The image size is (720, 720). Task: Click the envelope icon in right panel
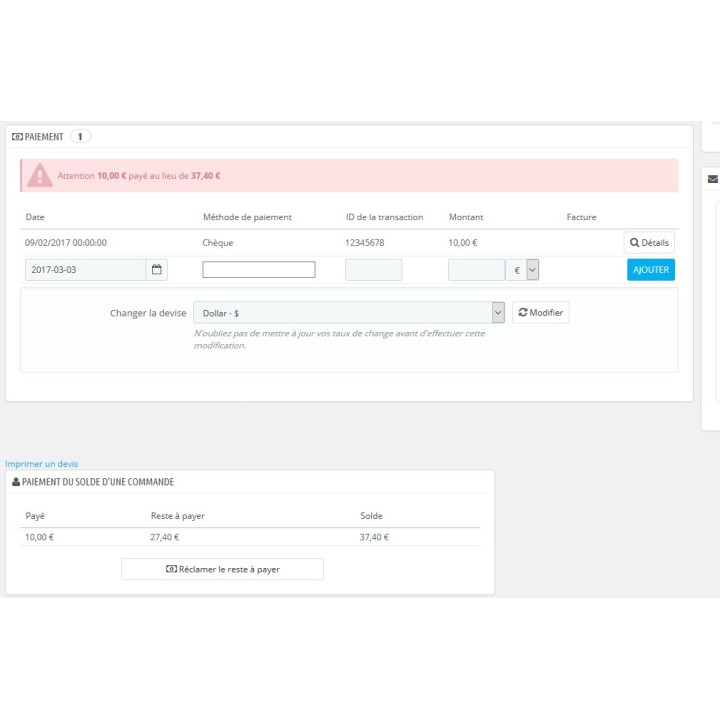[713, 179]
